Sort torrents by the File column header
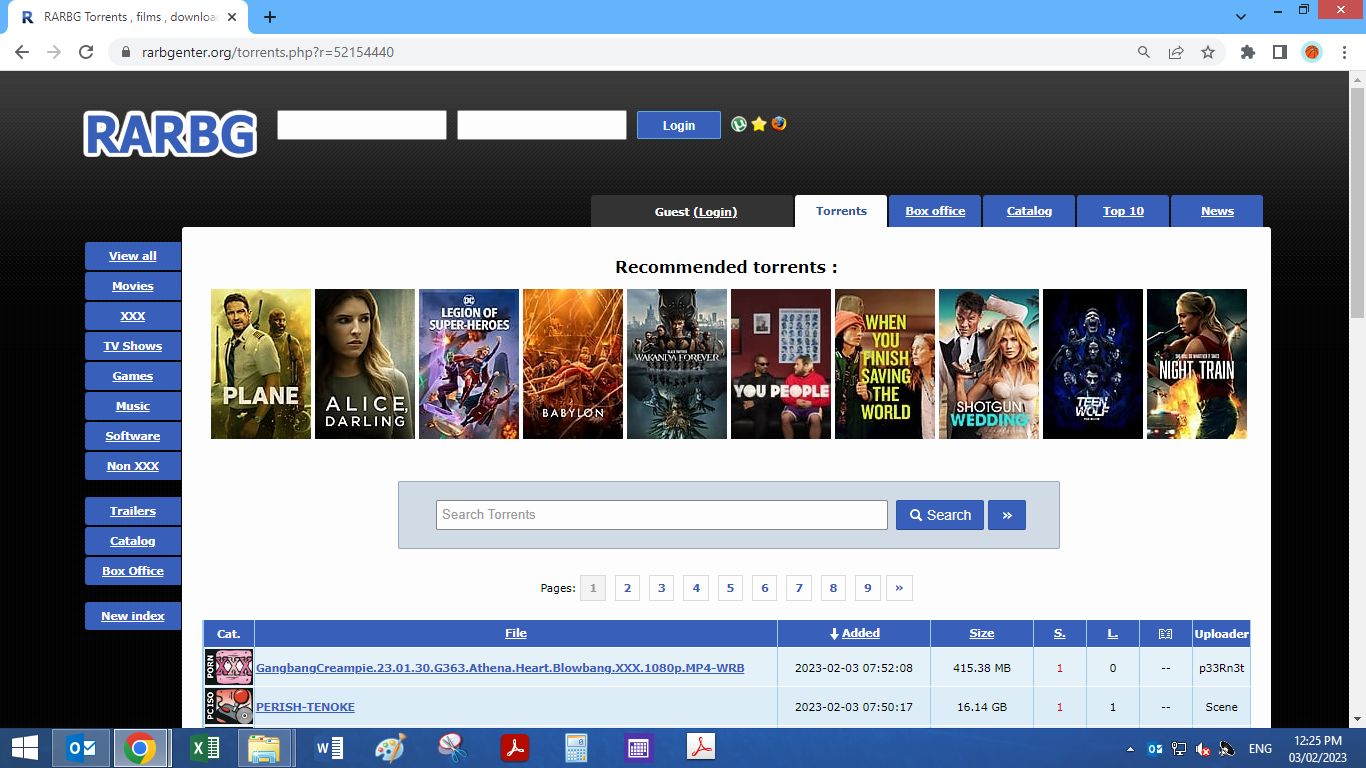Screen dimensions: 1366x768 pos(516,633)
